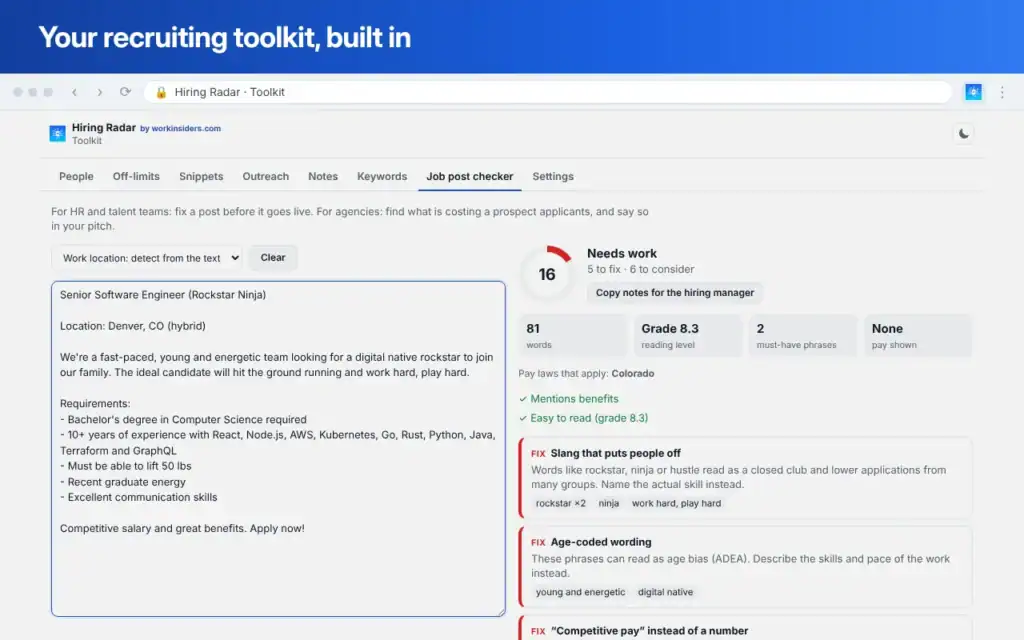Image resolution: width=1024 pixels, height=640 pixels.
Task: Open the Work location dropdown
Action: tap(147, 258)
